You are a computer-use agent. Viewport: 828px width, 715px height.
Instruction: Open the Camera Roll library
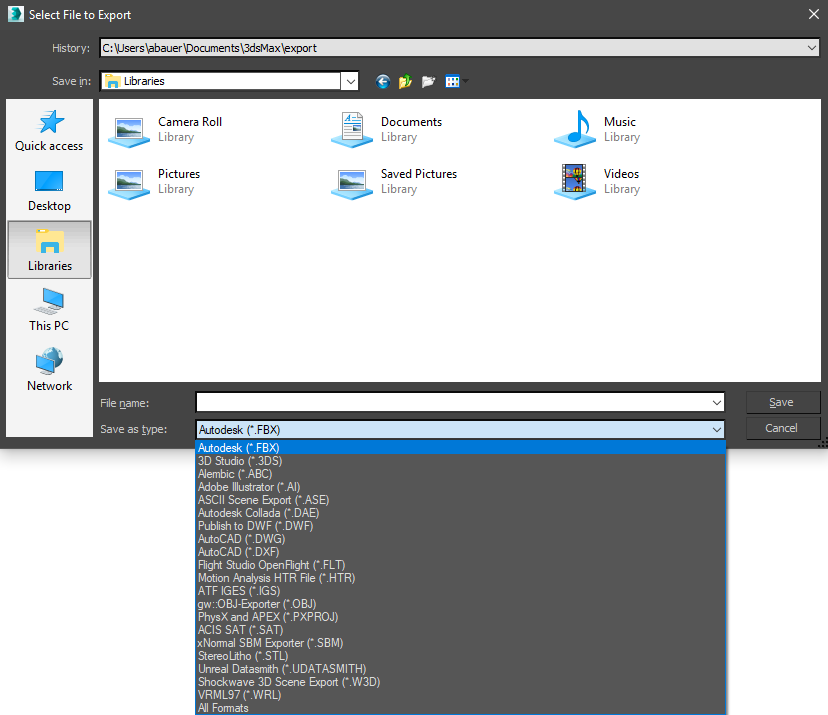click(x=165, y=129)
